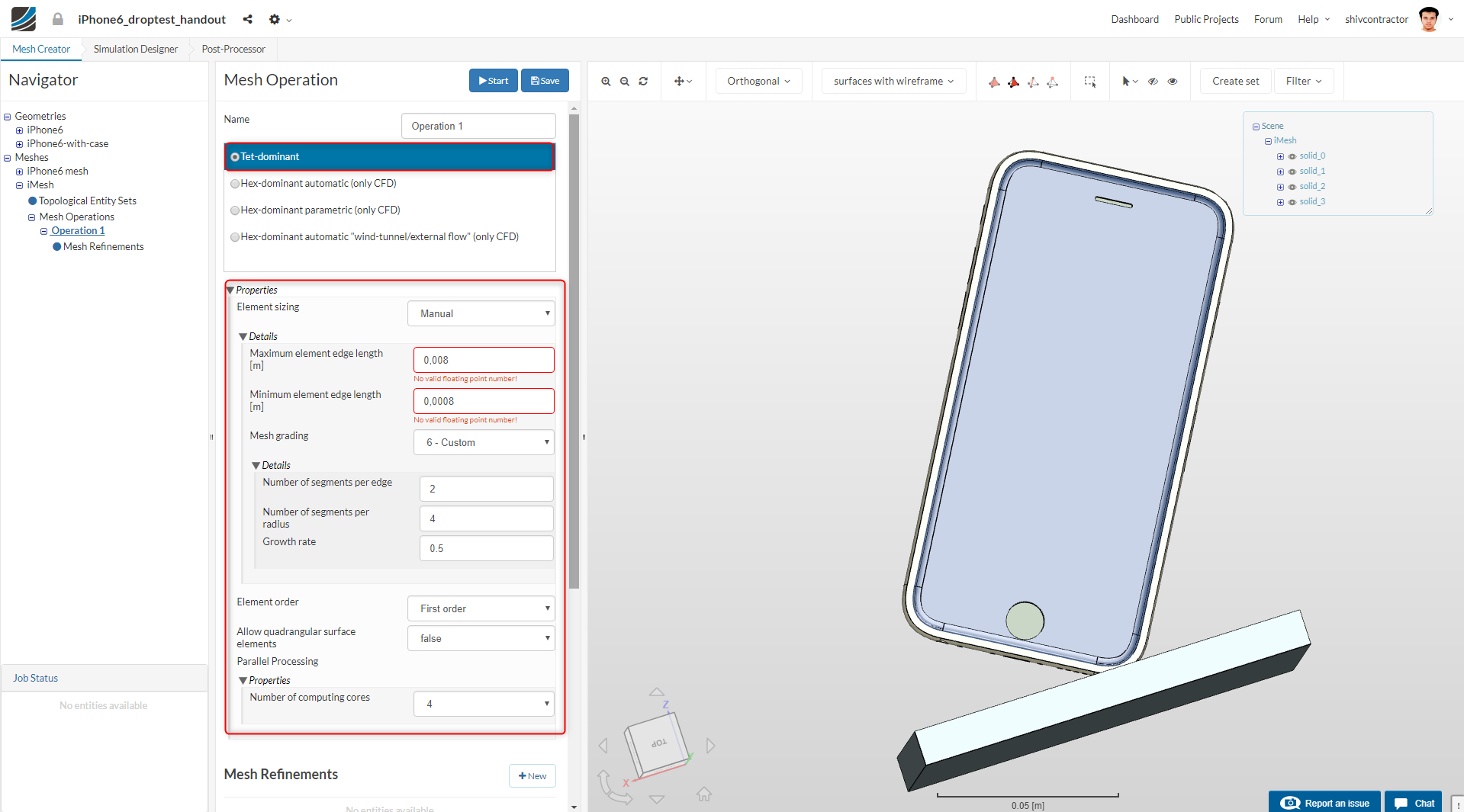The image size is (1464, 812).
Task: Choose Hex-dominant parametric (only CFD)
Action: 235,210
